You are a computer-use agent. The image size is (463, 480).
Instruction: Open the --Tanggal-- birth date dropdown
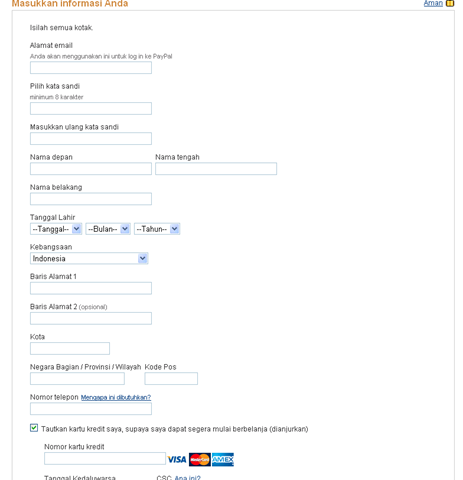click(x=56, y=229)
